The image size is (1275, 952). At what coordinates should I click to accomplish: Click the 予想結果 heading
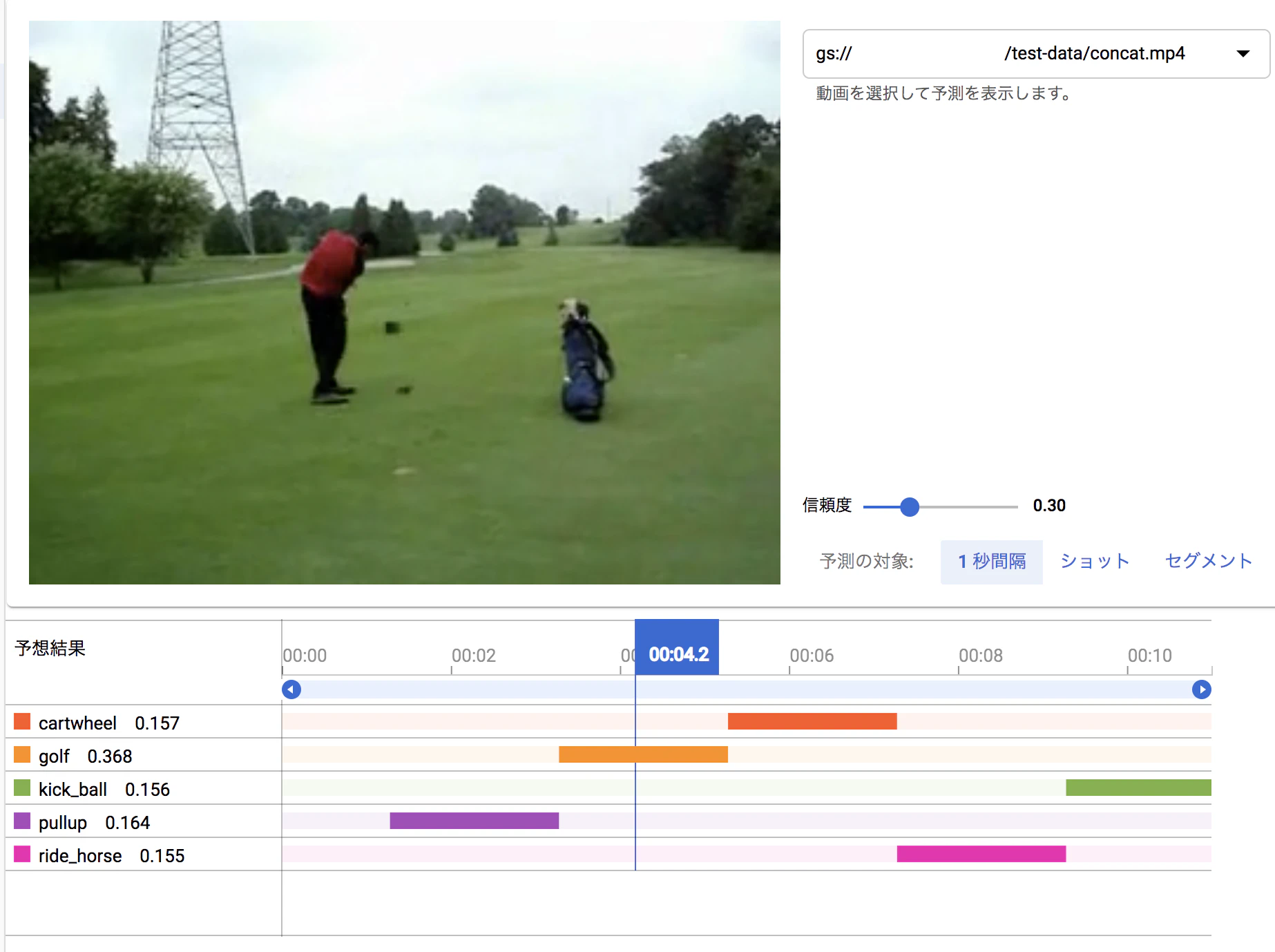(50, 648)
